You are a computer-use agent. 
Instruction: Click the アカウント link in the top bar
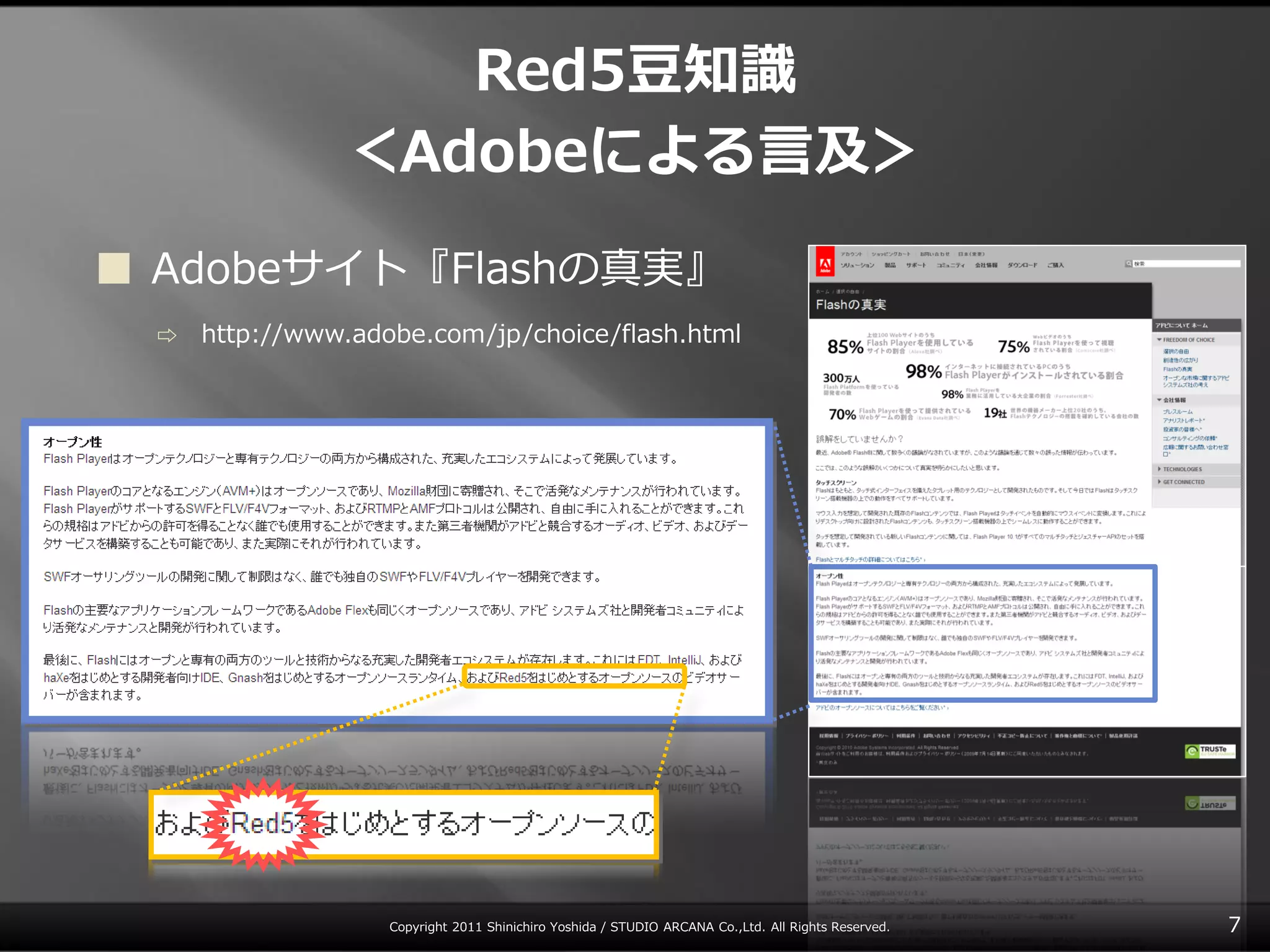pos(851,254)
